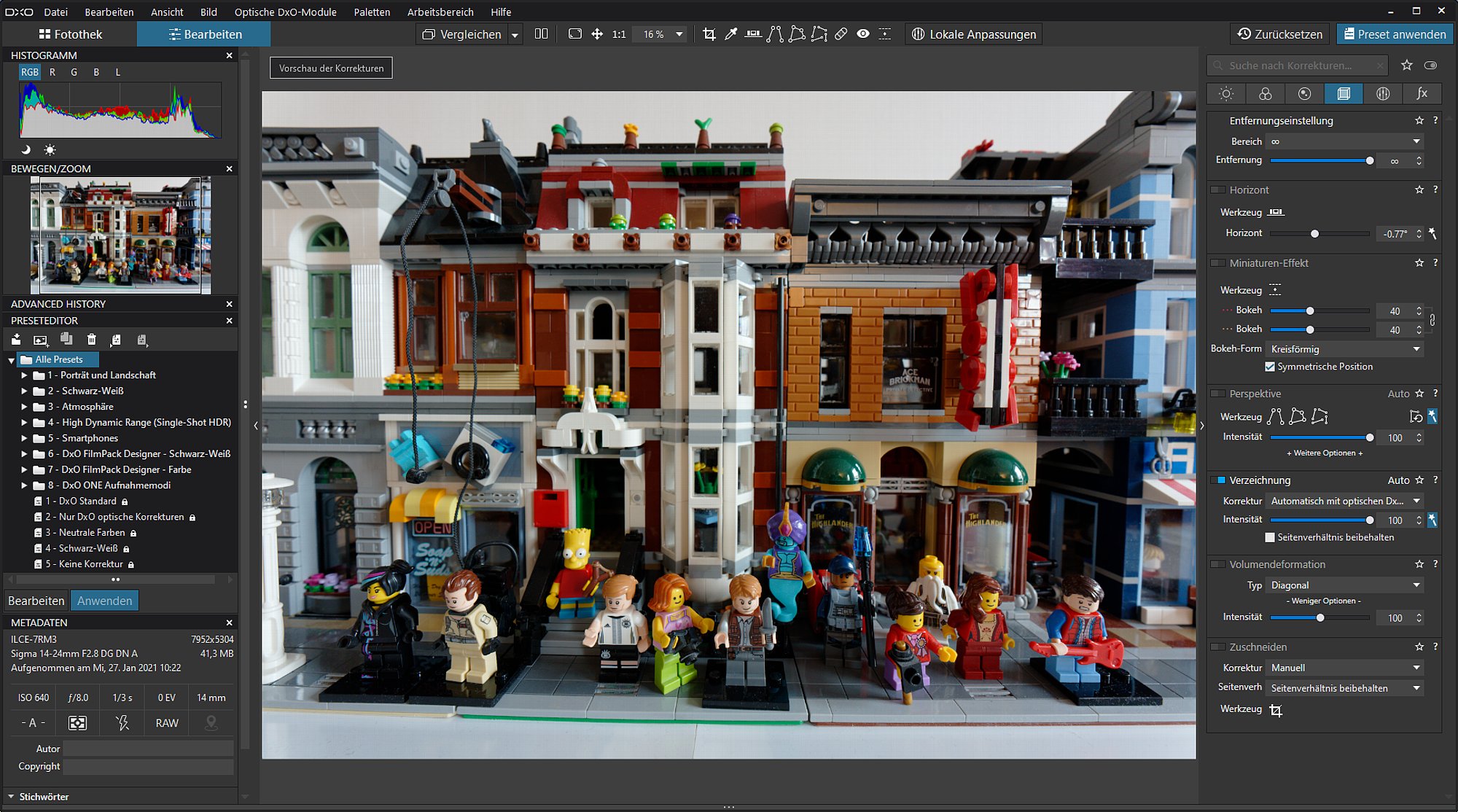This screenshot has width=1458, height=812.
Task: Open the Volumendeformation Typ Diagonal dropdown
Action: [1345, 585]
